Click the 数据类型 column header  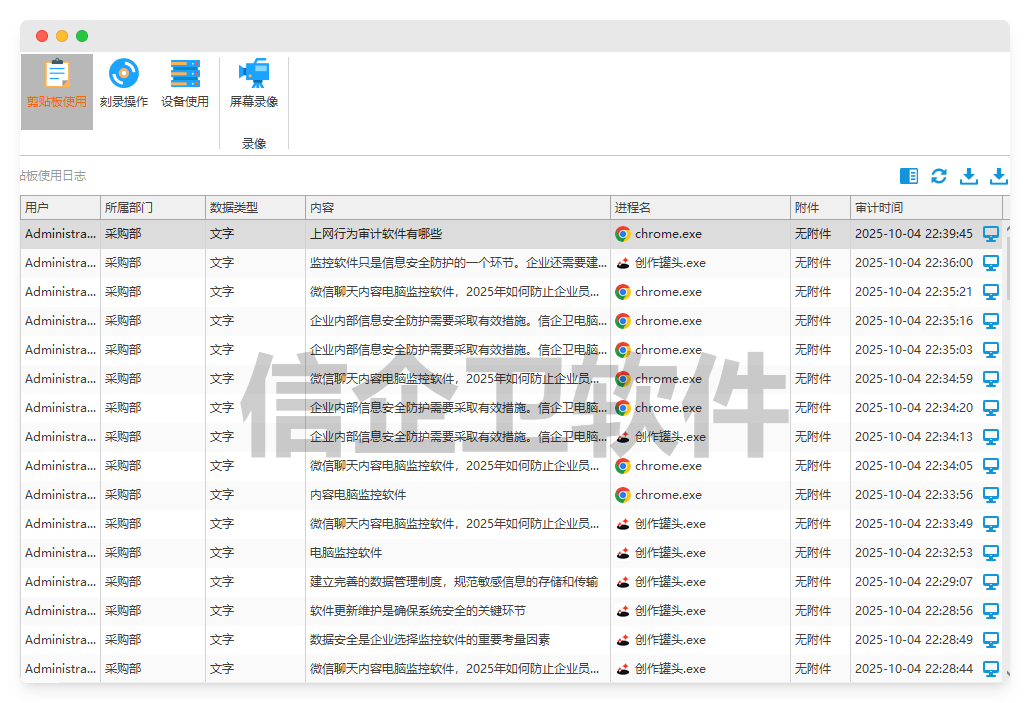coord(255,208)
